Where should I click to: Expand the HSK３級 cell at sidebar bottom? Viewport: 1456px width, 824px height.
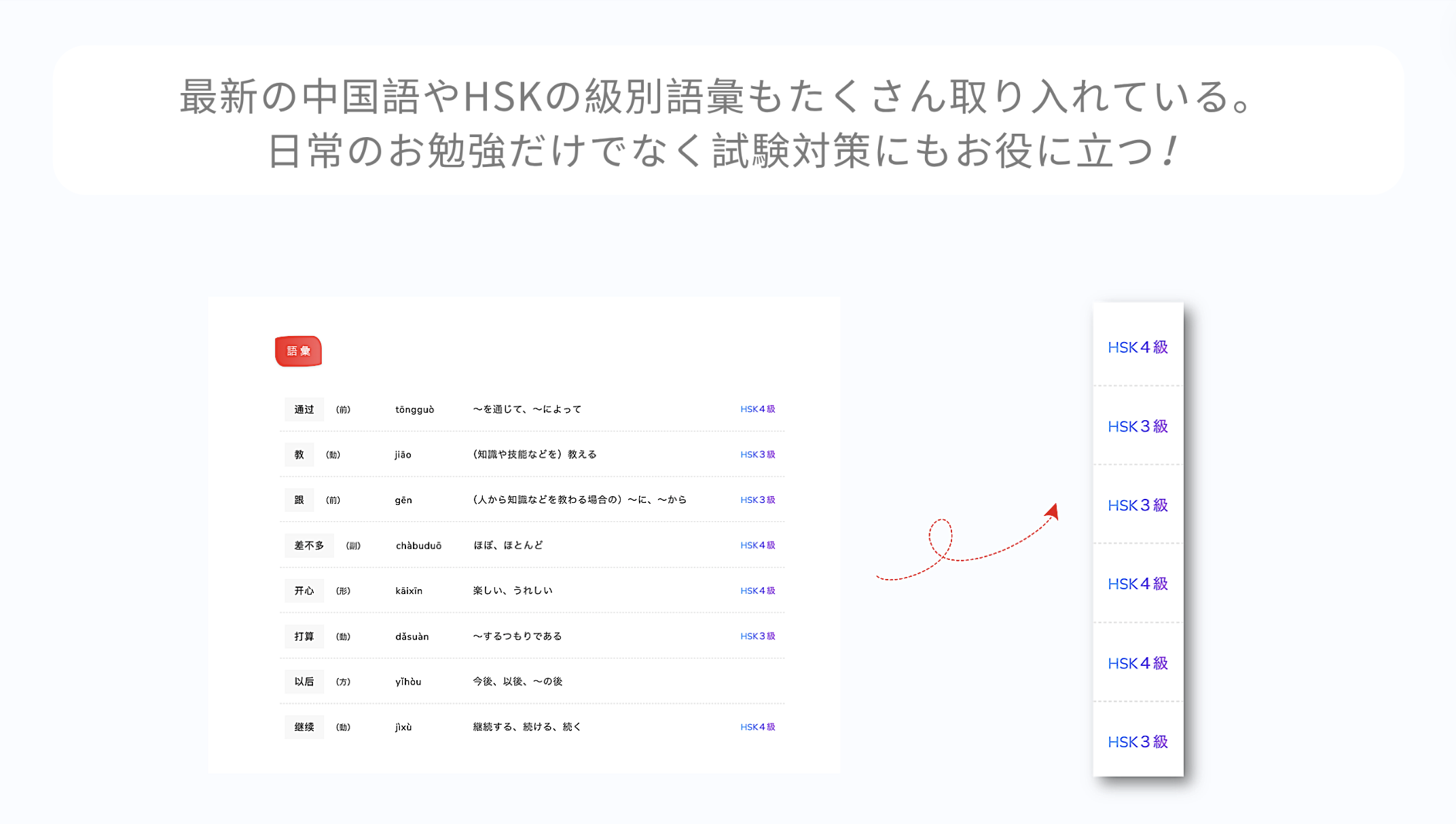click(1137, 741)
